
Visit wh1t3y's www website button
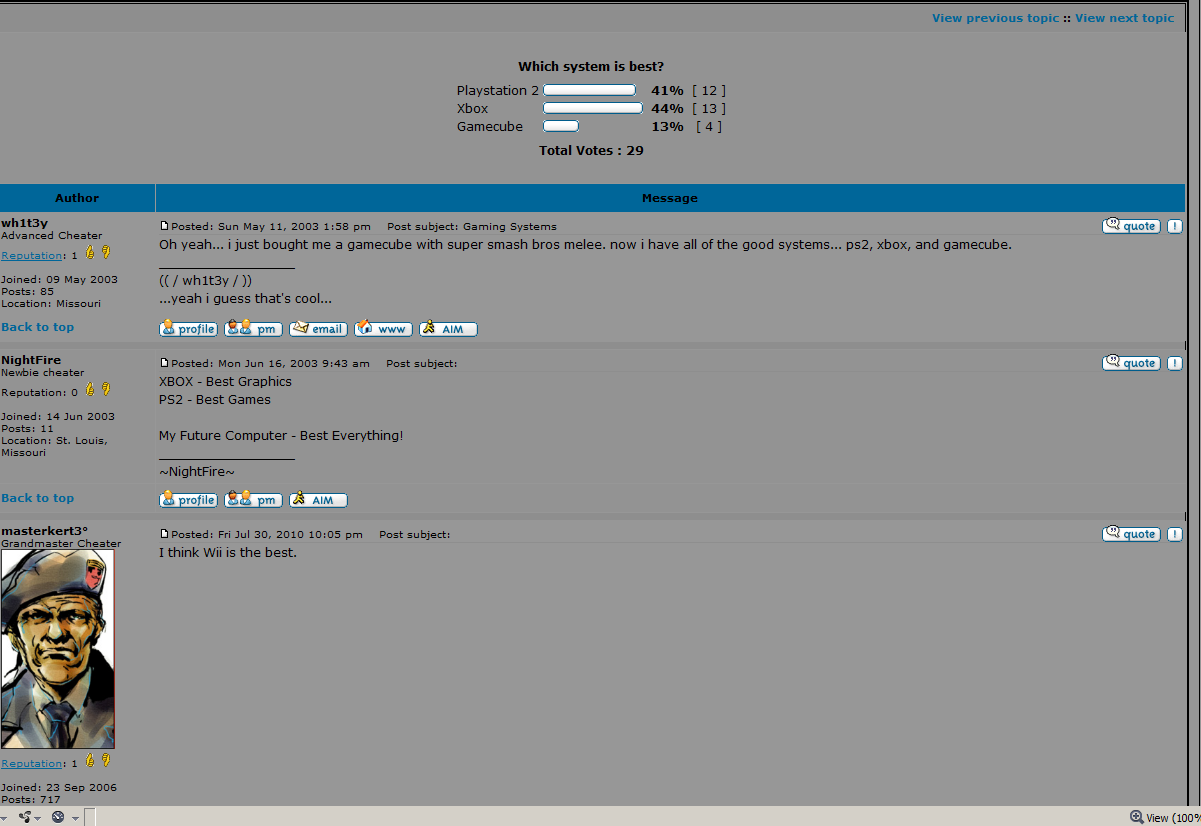[x=383, y=328]
